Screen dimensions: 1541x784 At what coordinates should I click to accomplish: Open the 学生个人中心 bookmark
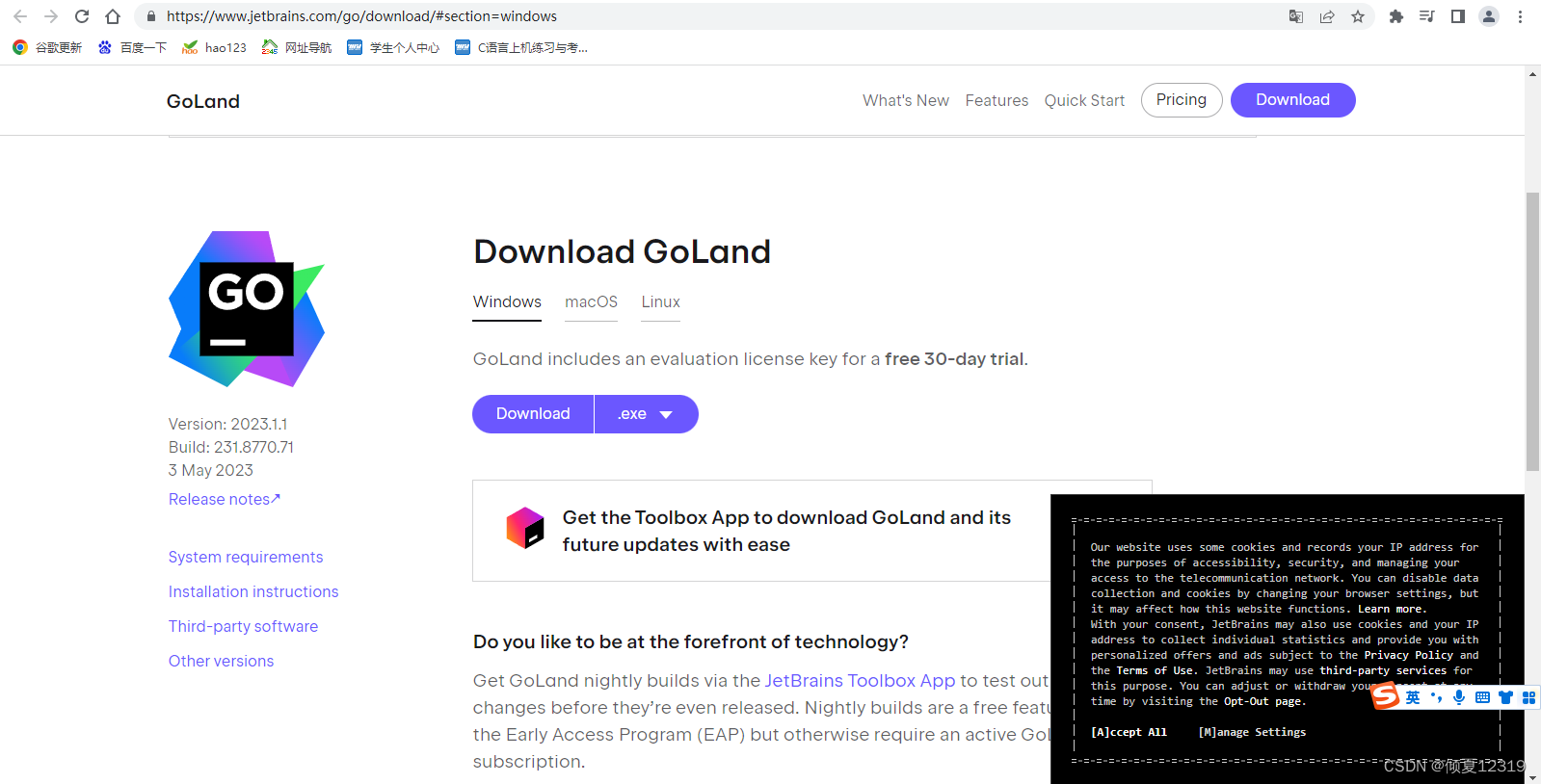pyautogui.click(x=393, y=47)
